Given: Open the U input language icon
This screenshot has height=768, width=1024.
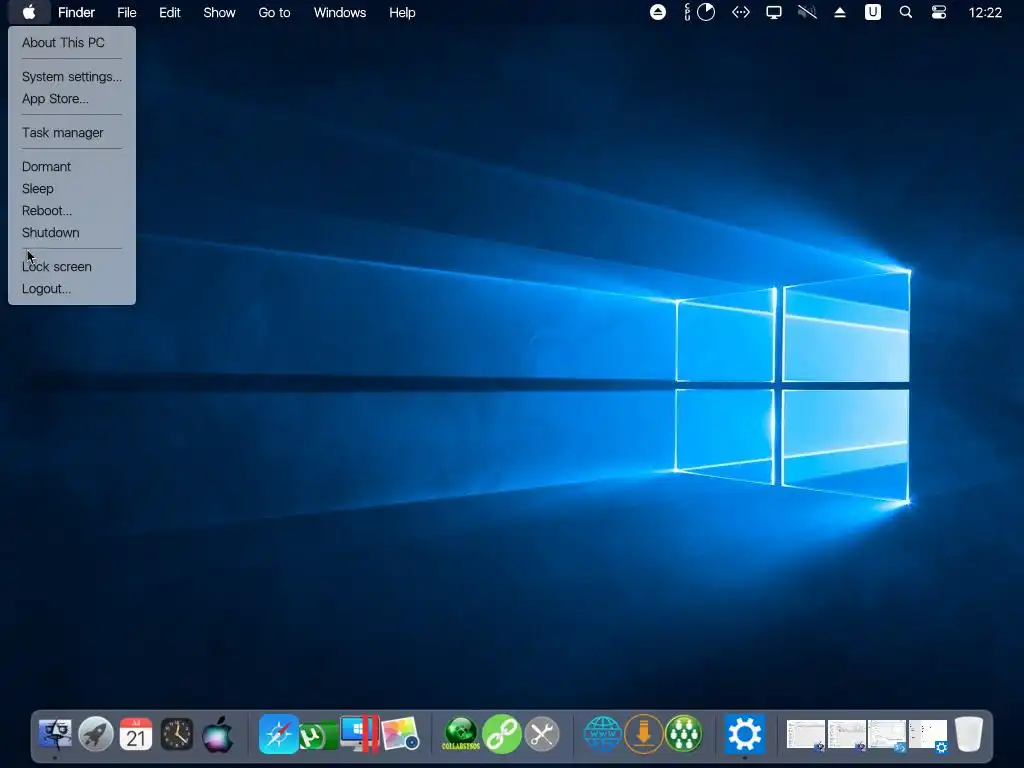Looking at the screenshot, I should tap(872, 12).
